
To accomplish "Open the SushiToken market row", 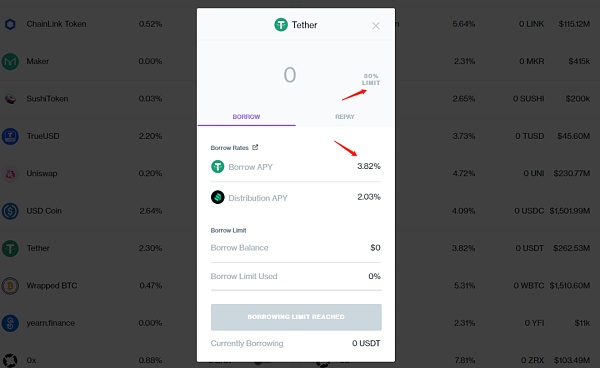I will tap(98, 99).
